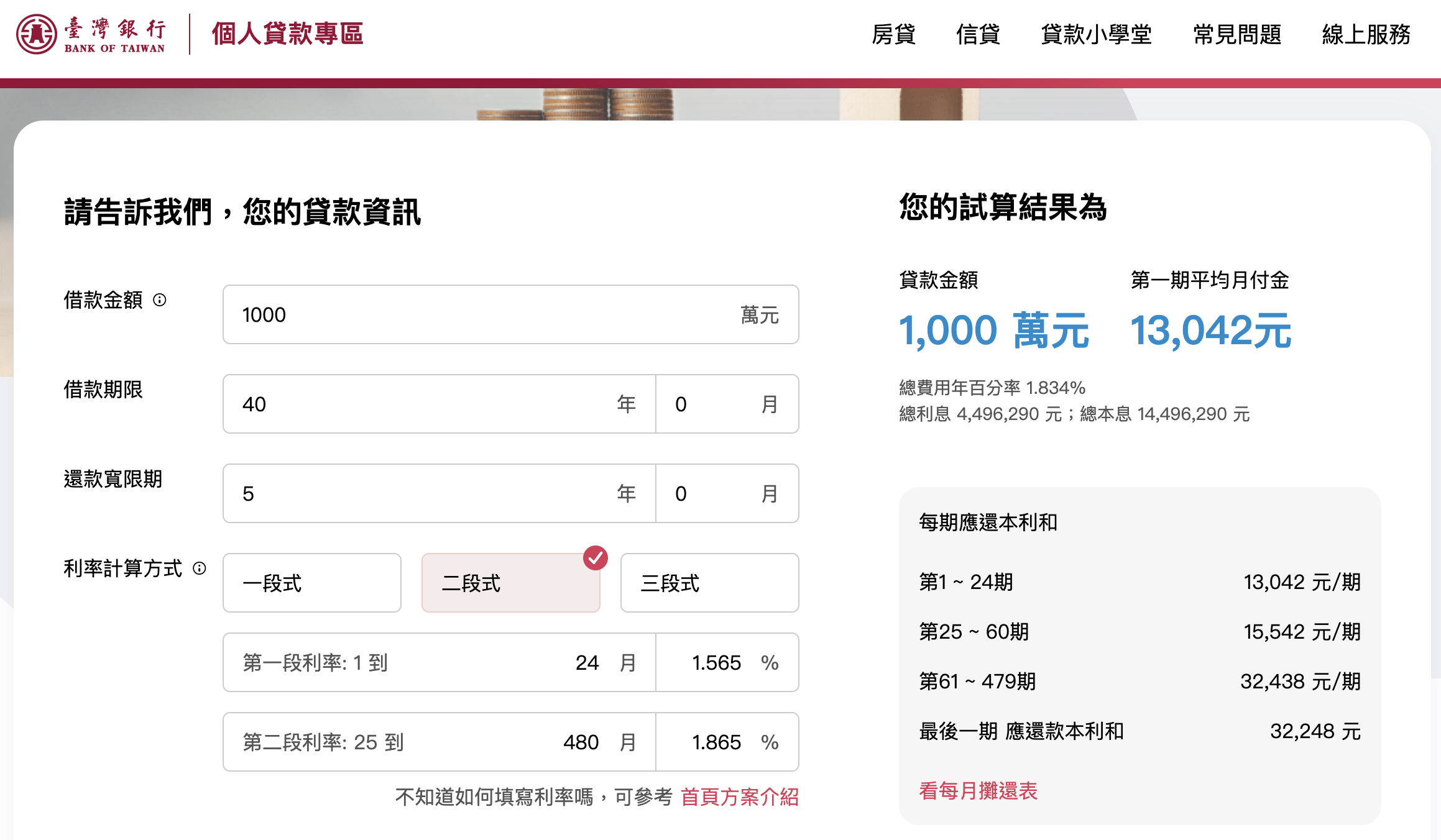
Task: Click the 還款寬限期 months field
Action: (715, 493)
